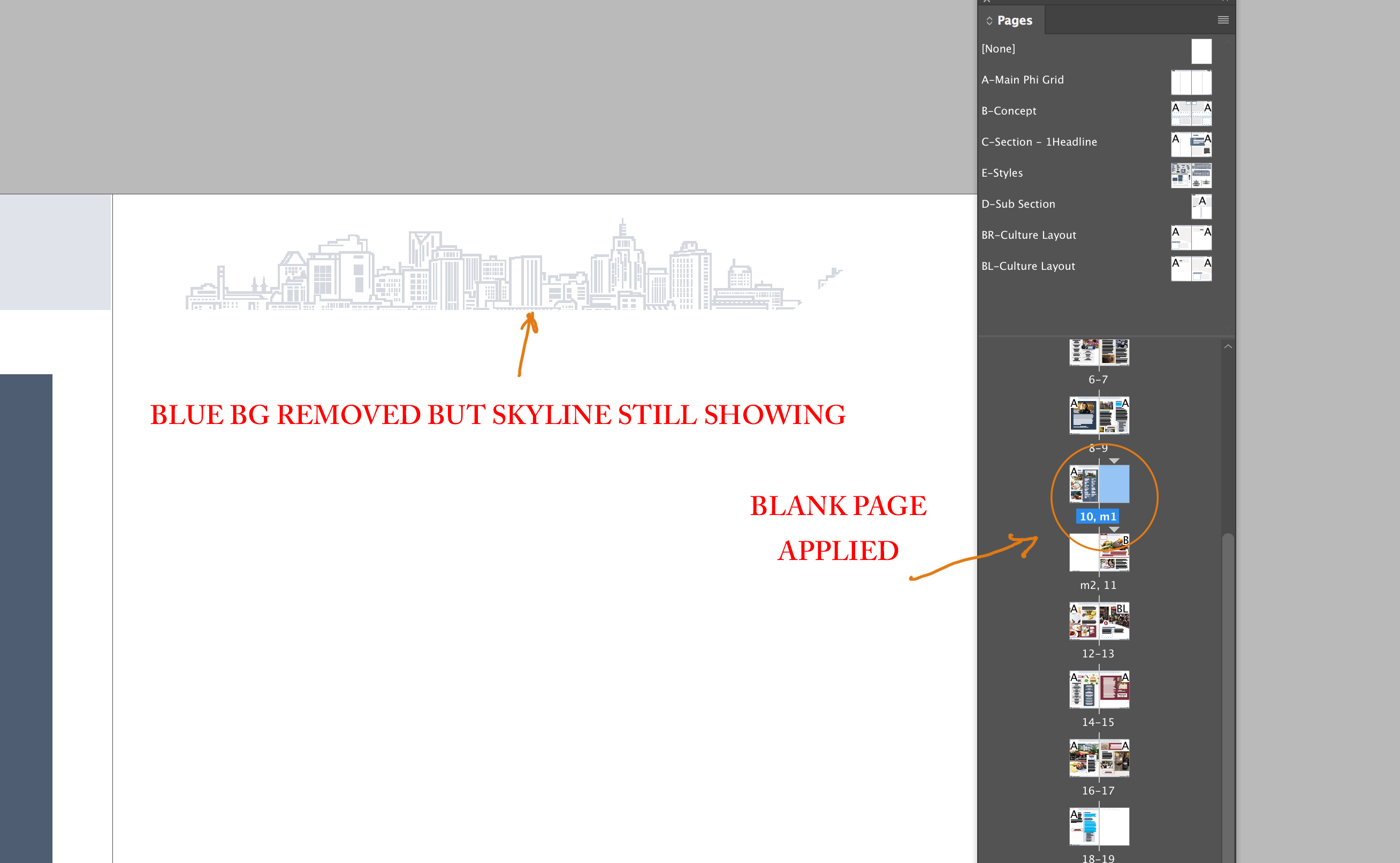
Task: Select page 11 thumbnail in m2 spread
Action: 1114,552
